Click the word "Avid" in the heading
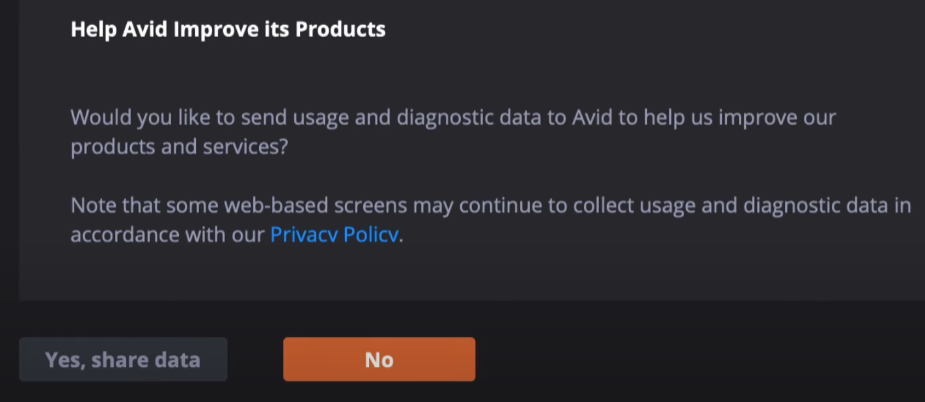Screen dimensions: 925x402 tap(148, 29)
